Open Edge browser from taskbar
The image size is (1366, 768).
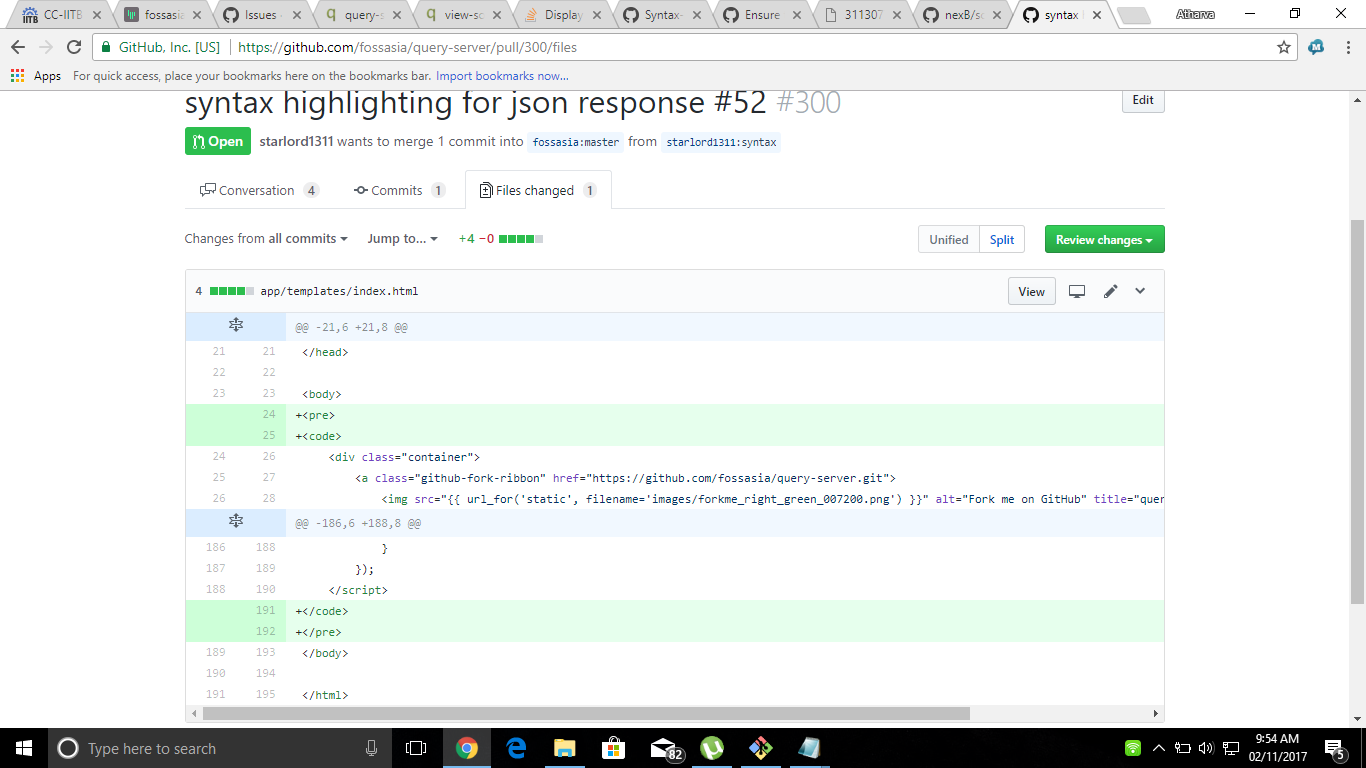(516, 748)
